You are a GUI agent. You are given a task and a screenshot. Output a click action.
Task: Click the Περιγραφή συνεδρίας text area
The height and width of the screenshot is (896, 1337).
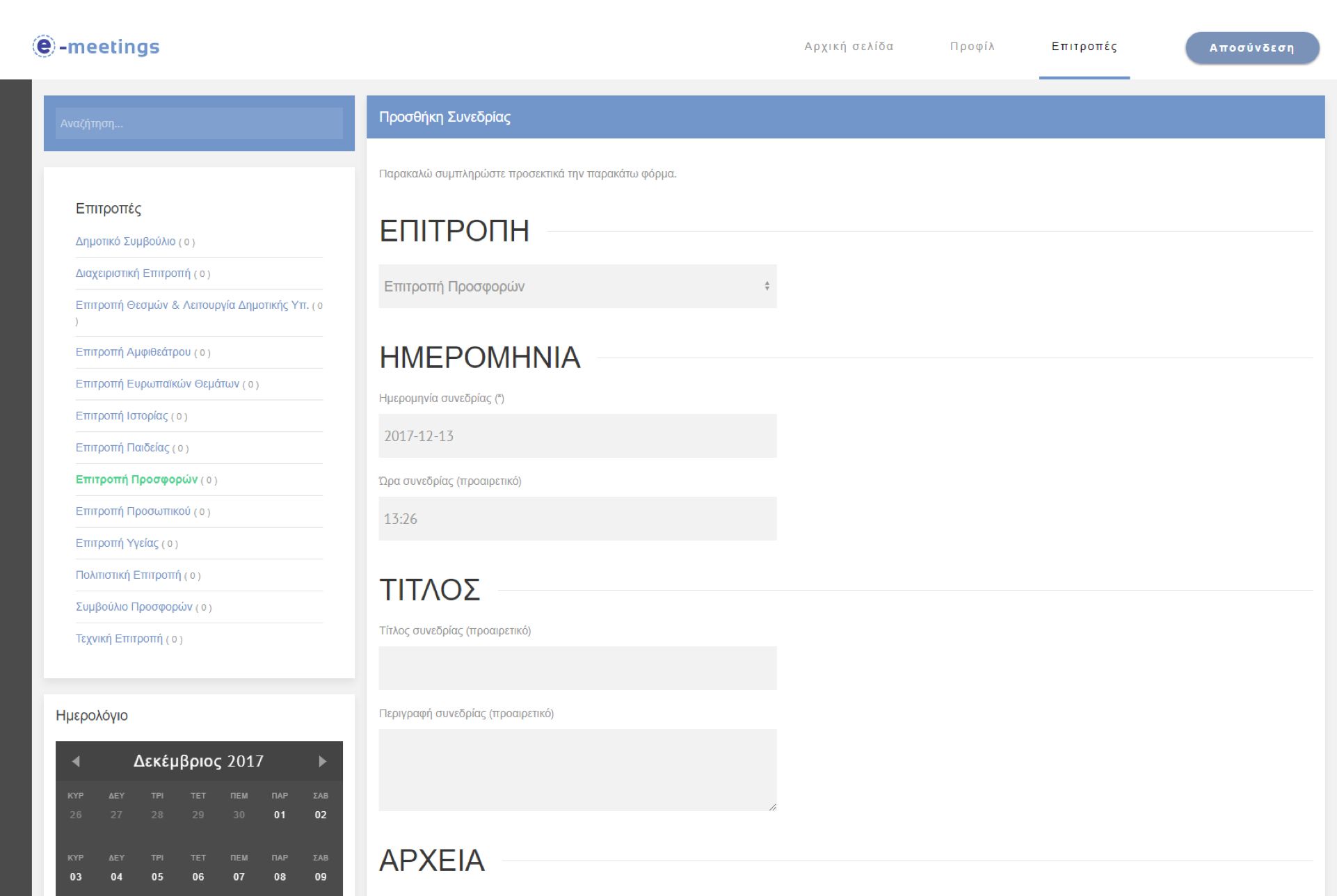[x=577, y=769]
